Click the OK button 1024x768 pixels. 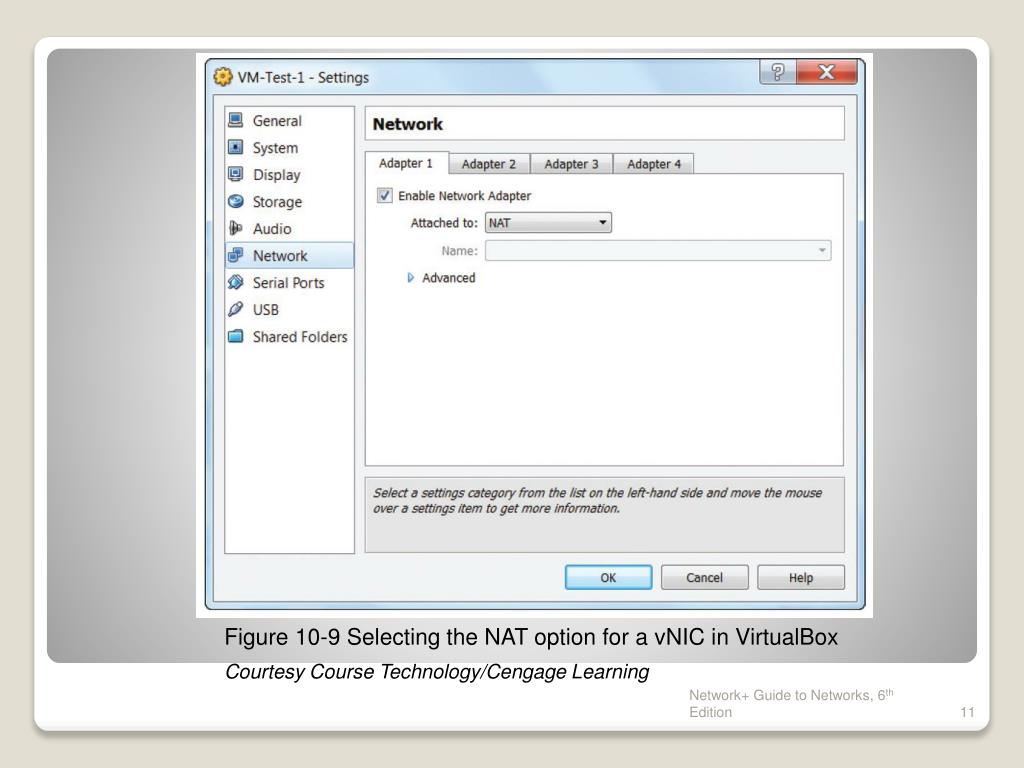pos(608,577)
